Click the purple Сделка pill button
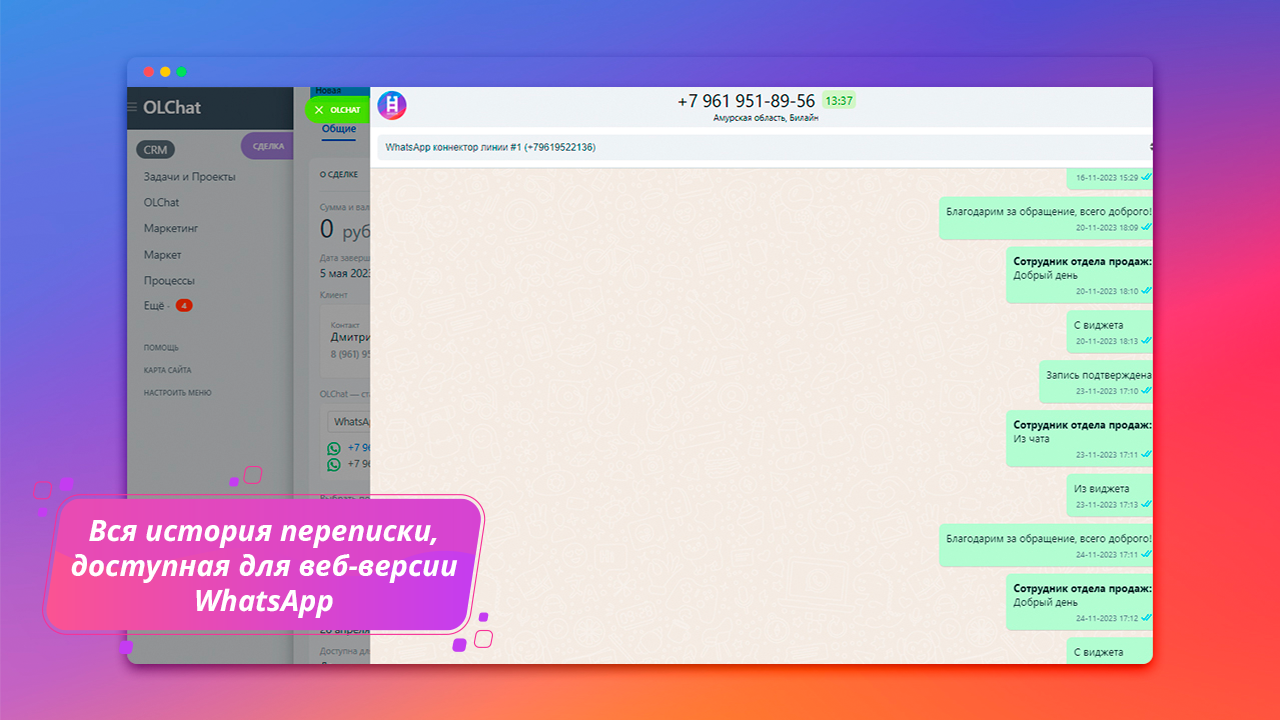The image size is (1280, 720). pyautogui.click(x=267, y=146)
